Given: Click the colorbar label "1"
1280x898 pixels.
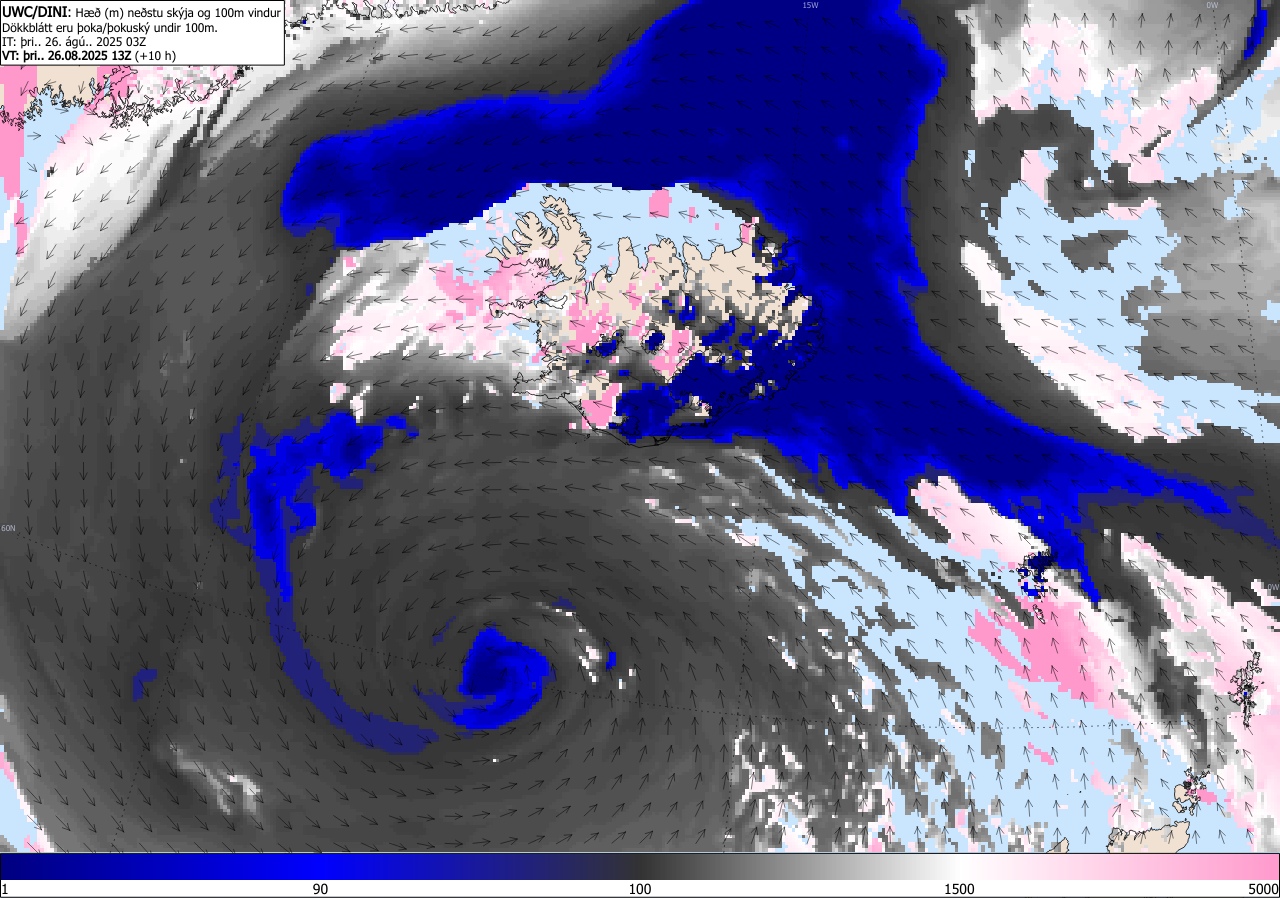Looking at the screenshot, I should pos(5,889).
